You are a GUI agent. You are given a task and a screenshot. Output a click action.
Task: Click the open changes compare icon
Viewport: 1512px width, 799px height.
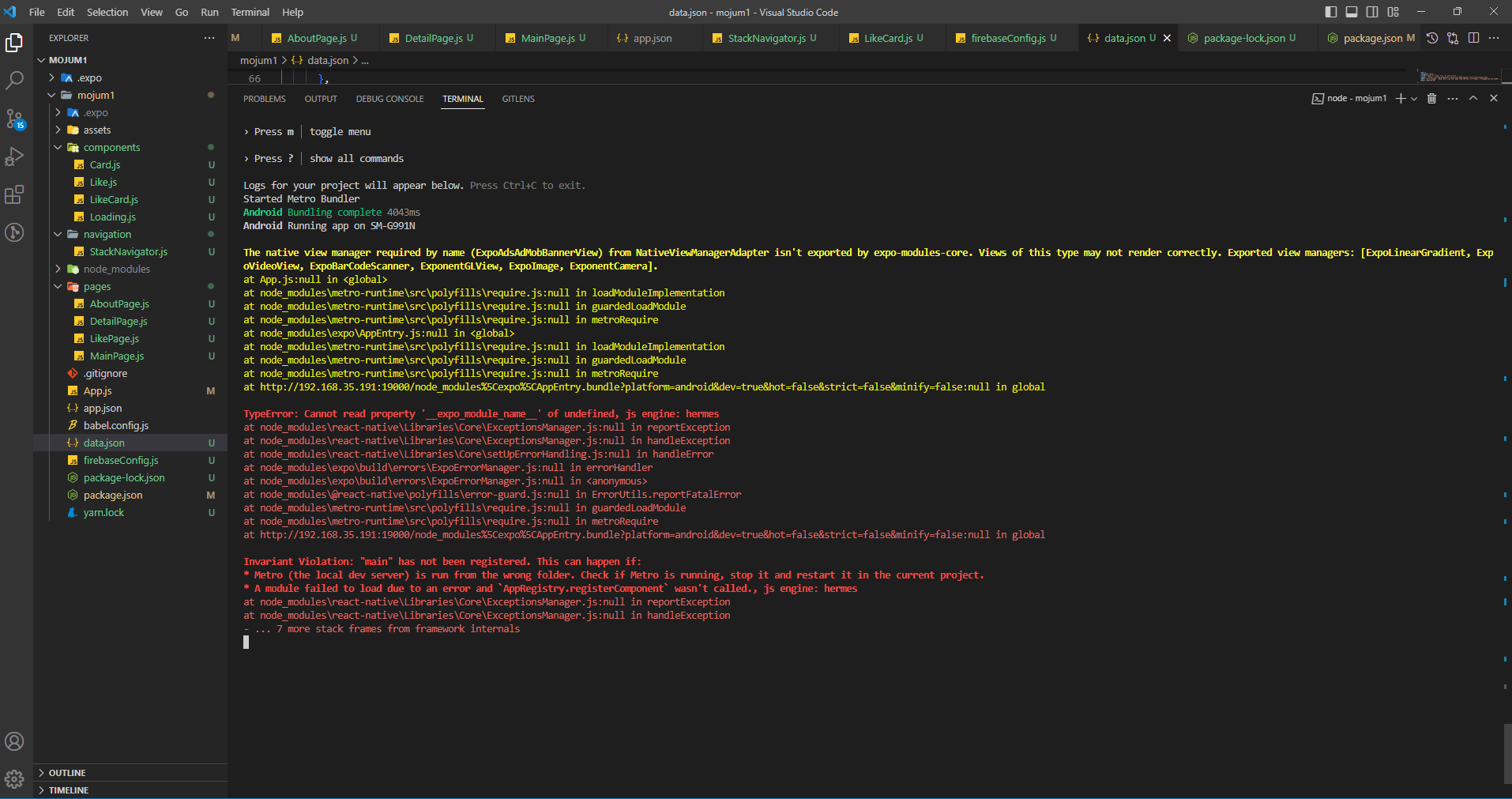[1453, 38]
